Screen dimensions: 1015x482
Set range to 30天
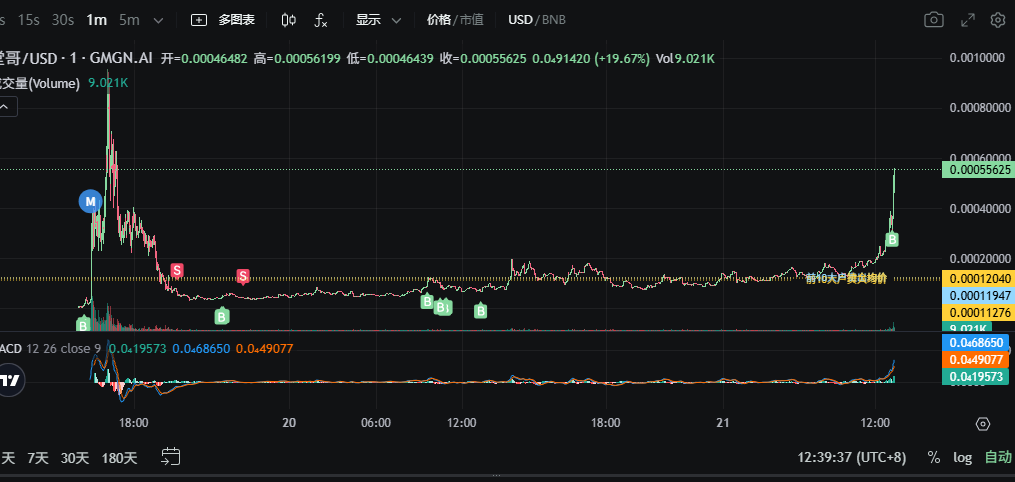coord(75,458)
